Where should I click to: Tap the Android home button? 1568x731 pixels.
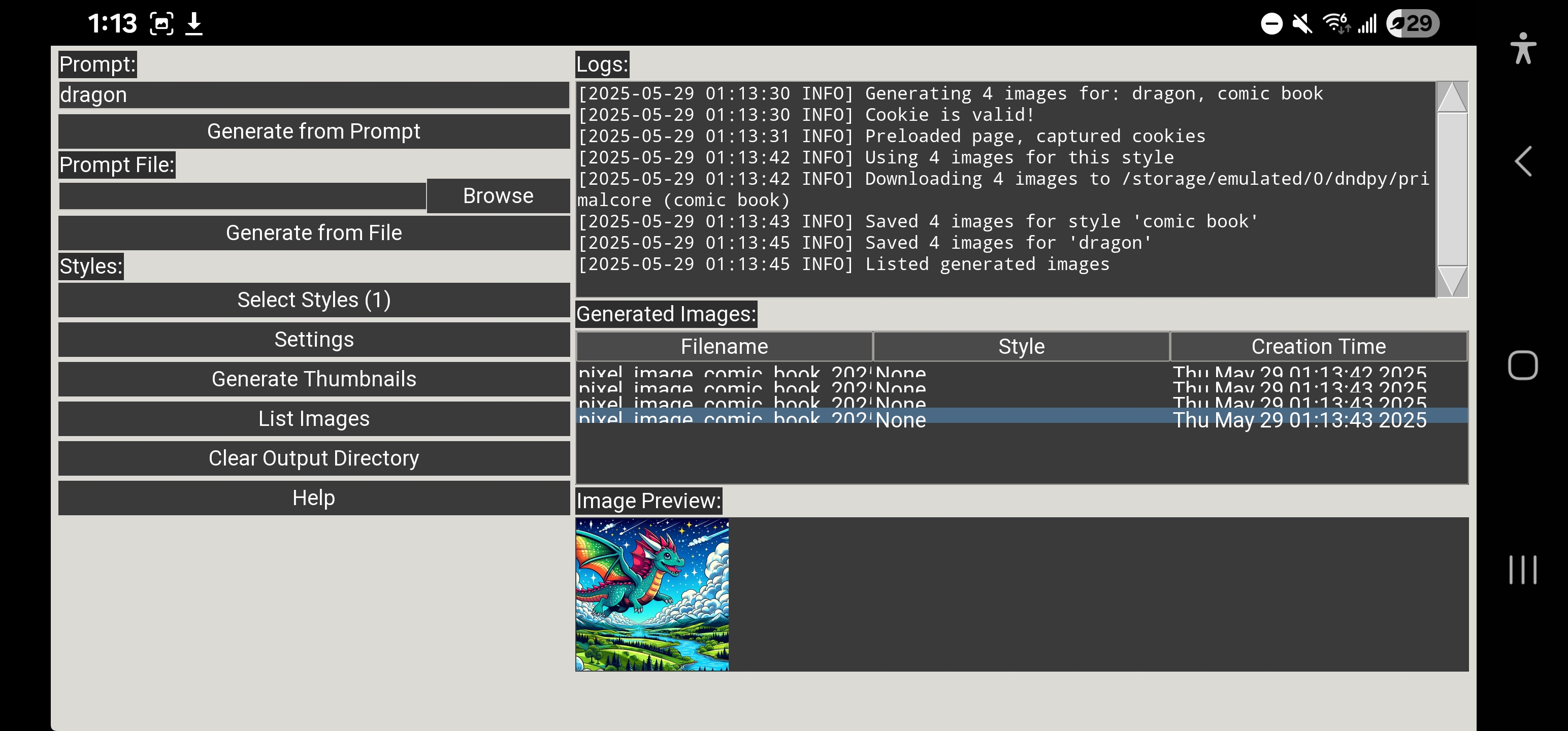point(1522,365)
